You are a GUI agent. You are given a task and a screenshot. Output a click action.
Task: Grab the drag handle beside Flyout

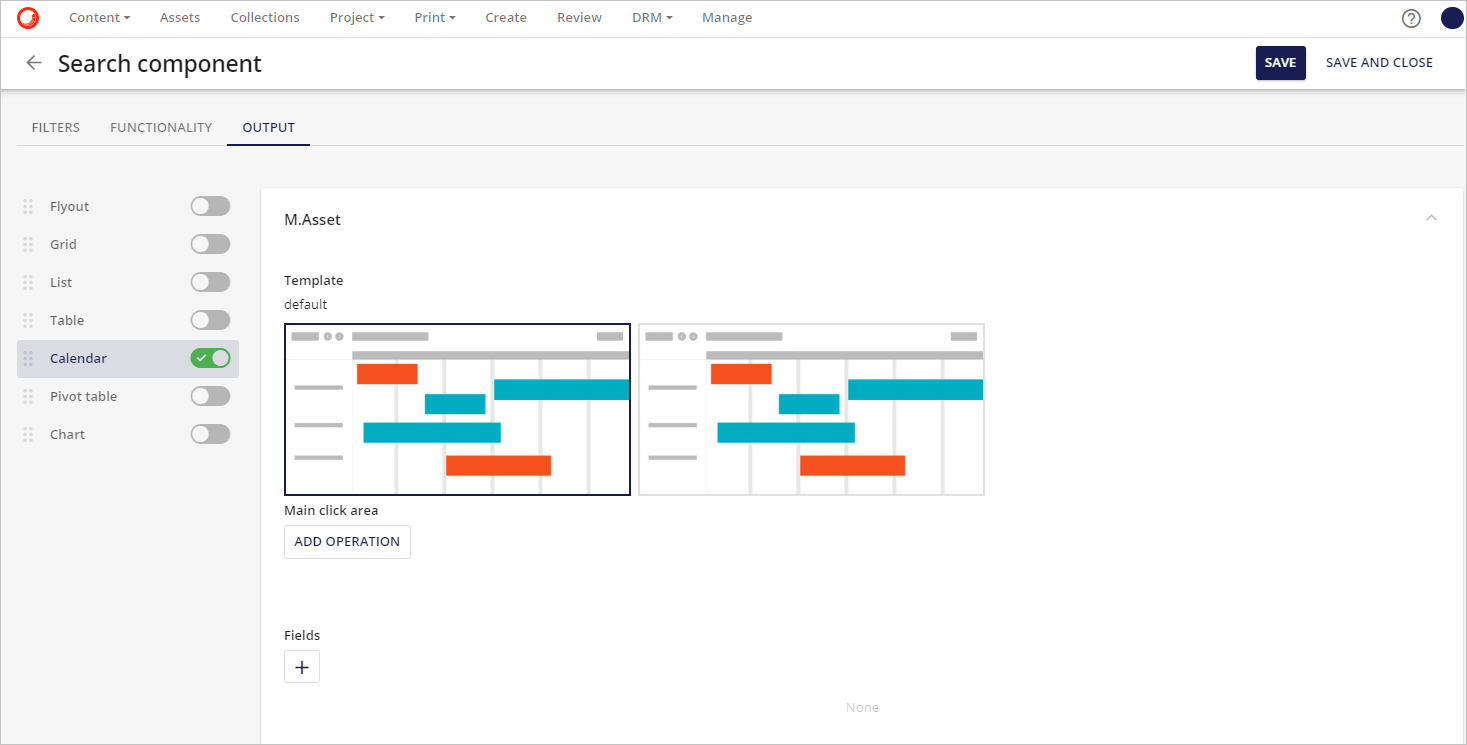28,207
